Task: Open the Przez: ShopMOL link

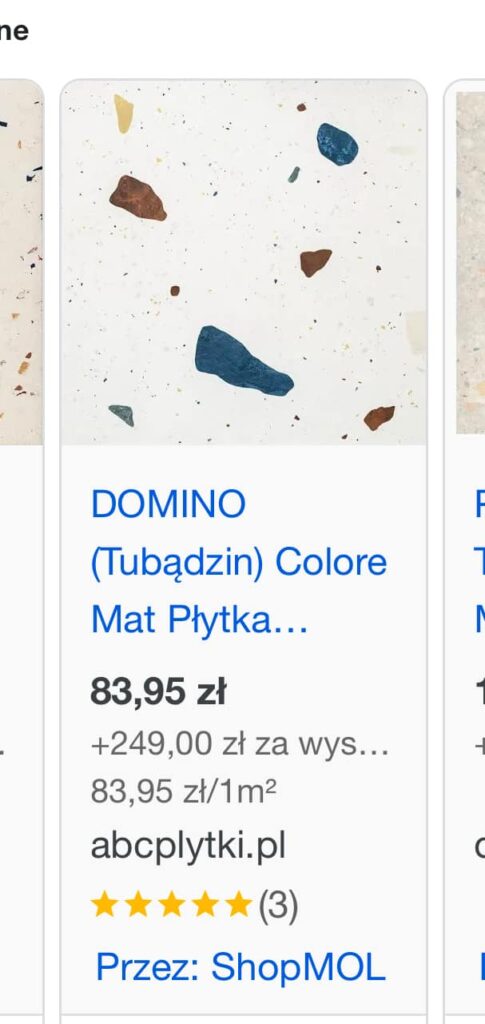Action: coord(241,967)
